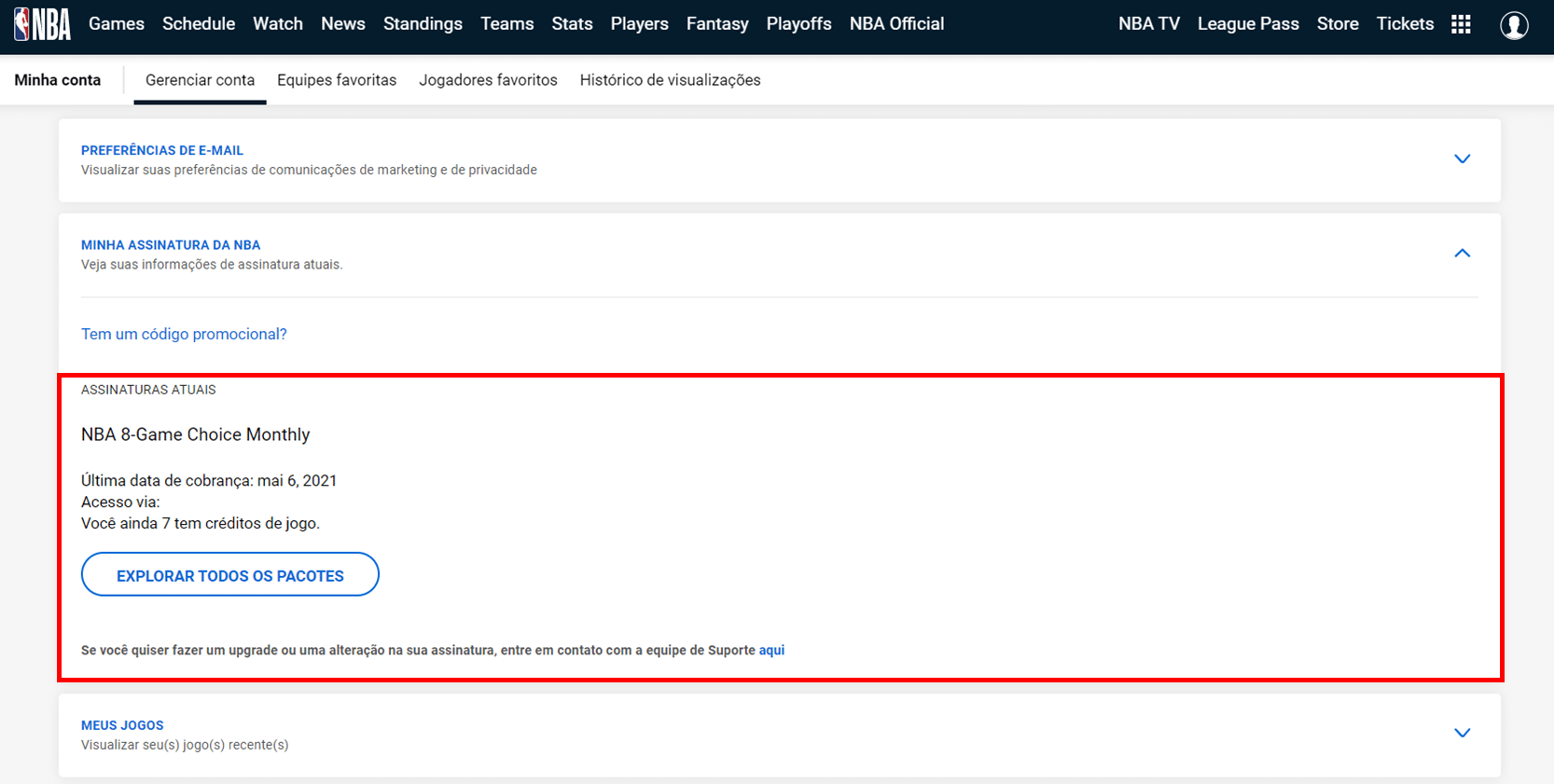Screen dimensions: 1554x784
Task: Click Explorar todos os pacotes button
Action: [x=230, y=575]
